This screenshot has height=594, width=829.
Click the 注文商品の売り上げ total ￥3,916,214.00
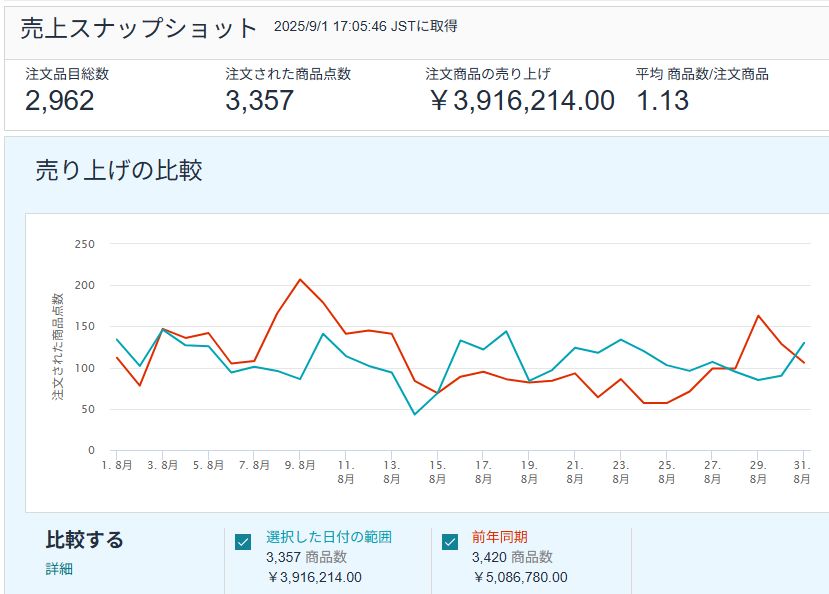520,100
